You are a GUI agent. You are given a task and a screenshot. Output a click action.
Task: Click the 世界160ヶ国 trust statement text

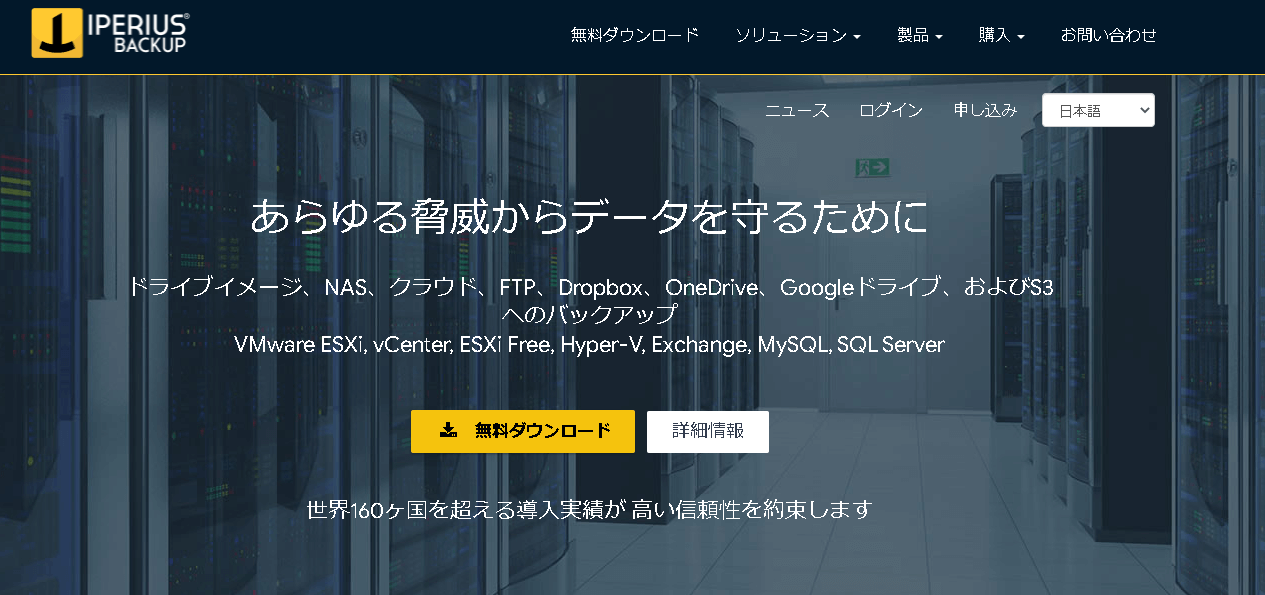tap(587, 509)
